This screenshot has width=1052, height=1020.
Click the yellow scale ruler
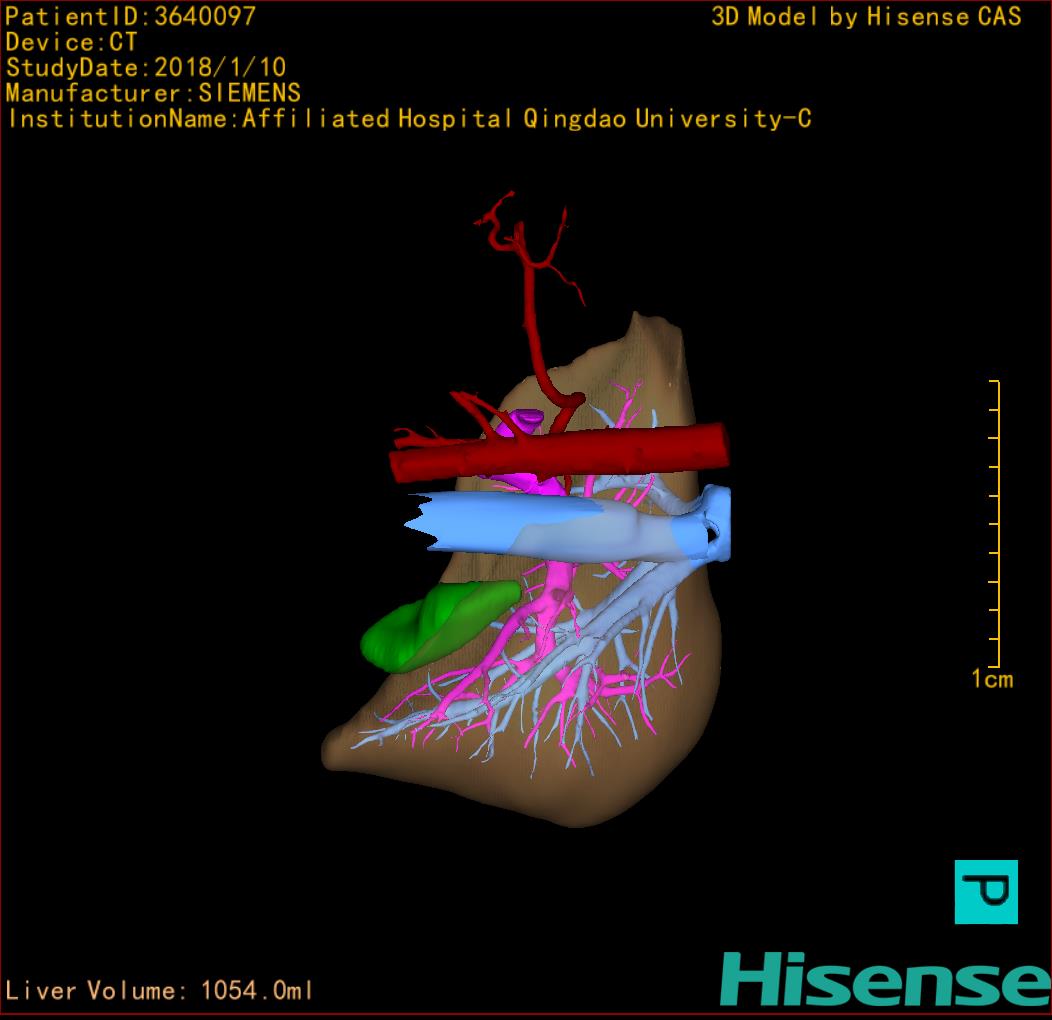pyautogui.click(x=994, y=524)
